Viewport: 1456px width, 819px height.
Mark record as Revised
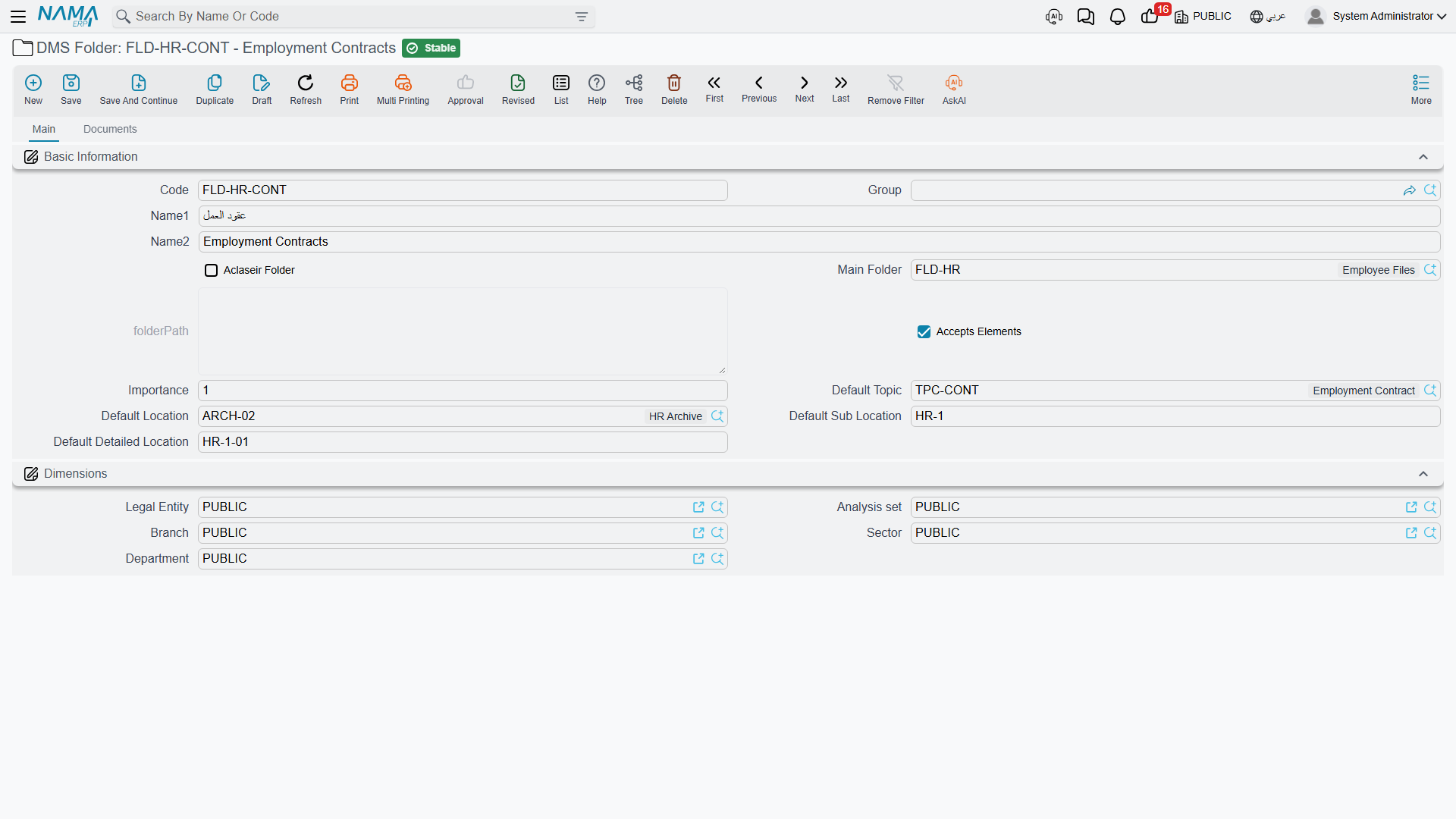[518, 89]
